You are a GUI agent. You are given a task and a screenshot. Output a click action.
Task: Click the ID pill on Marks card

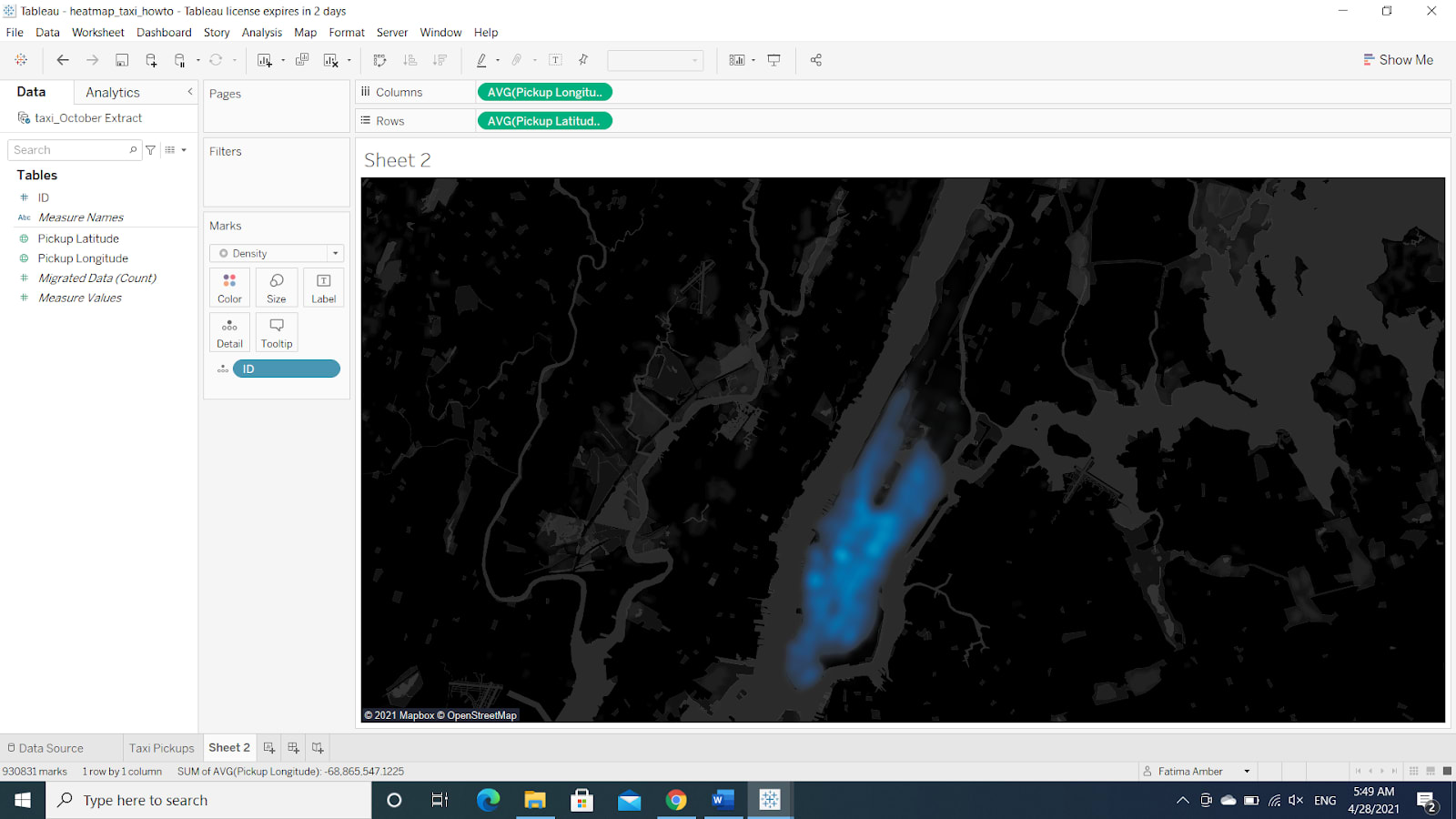point(287,369)
